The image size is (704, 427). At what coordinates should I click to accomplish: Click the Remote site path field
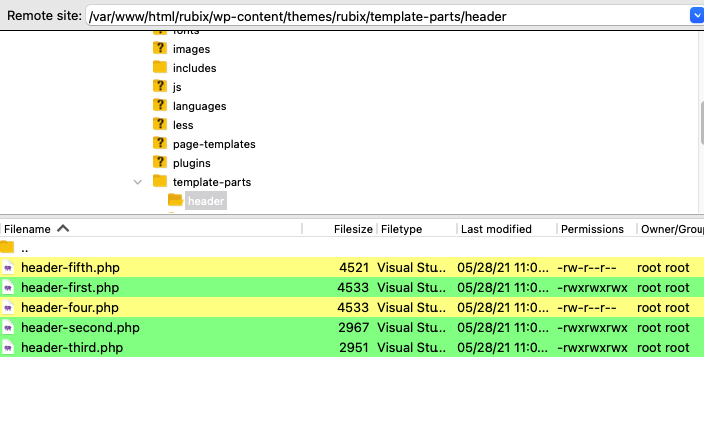[x=387, y=16]
